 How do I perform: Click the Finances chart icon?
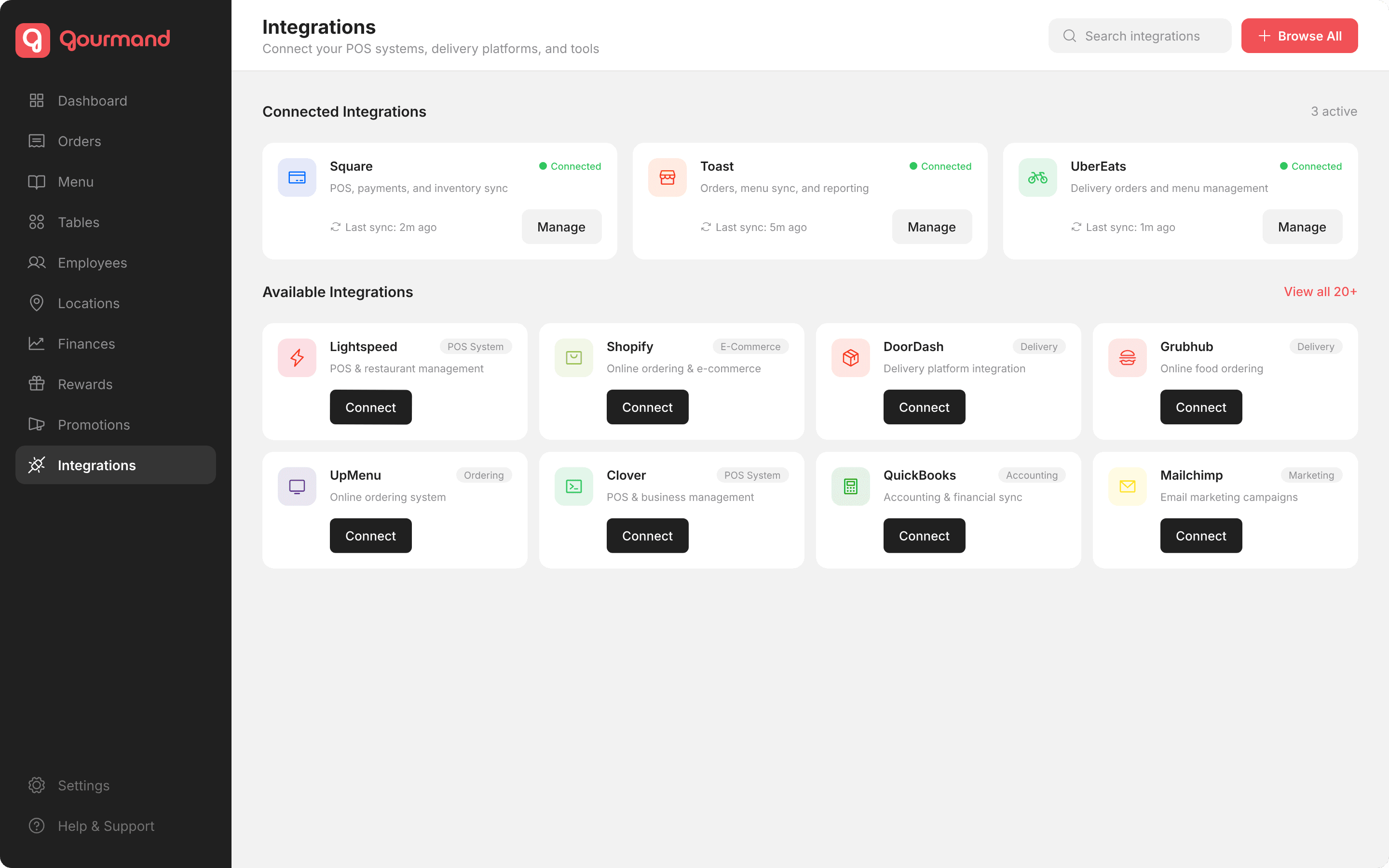[x=37, y=344]
